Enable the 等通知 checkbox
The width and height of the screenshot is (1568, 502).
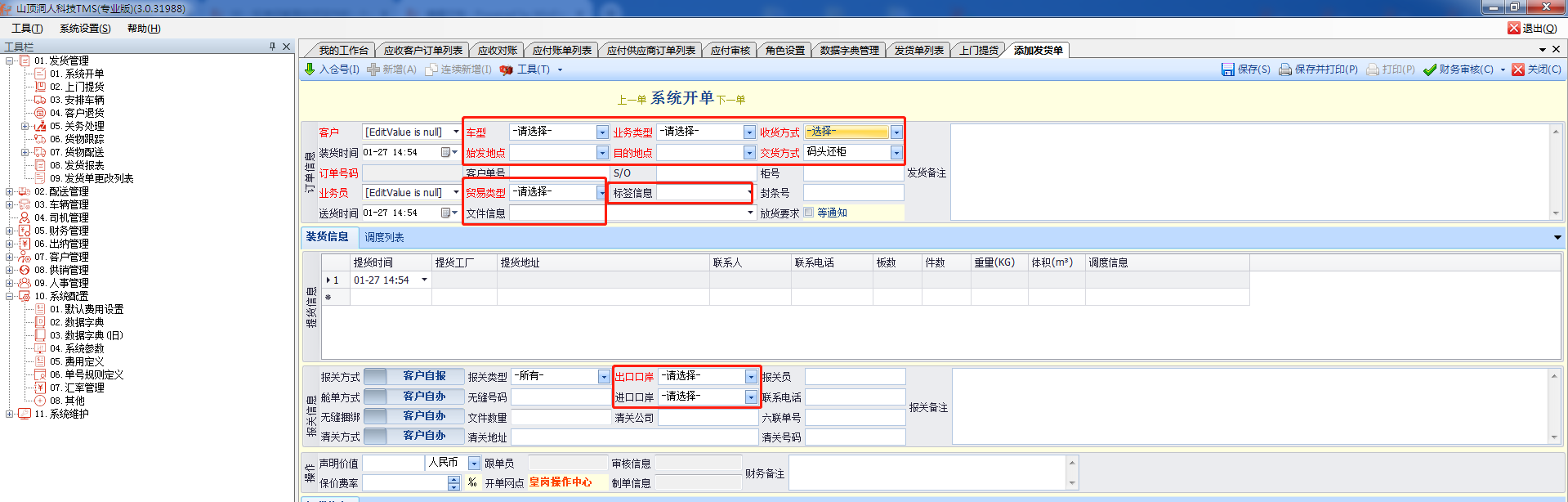point(809,213)
